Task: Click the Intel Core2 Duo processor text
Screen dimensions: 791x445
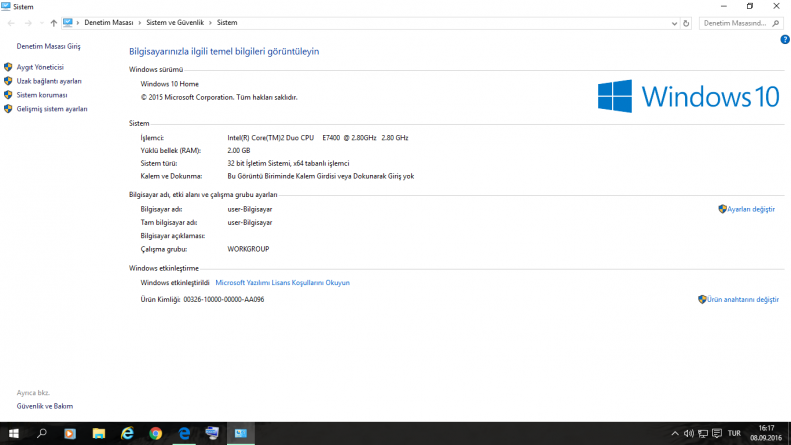Action: click(318, 138)
